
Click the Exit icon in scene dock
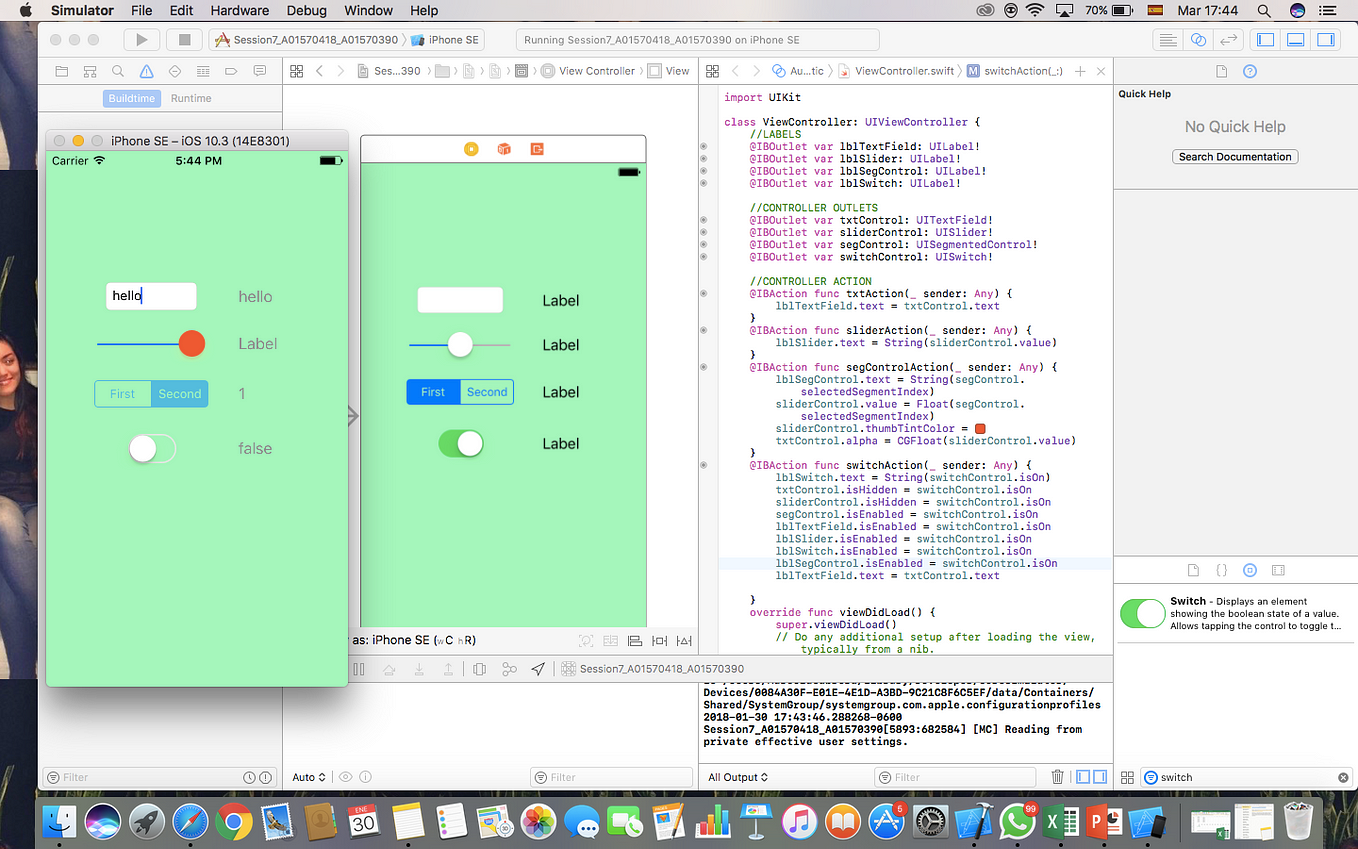pyautogui.click(x=537, y=149)
